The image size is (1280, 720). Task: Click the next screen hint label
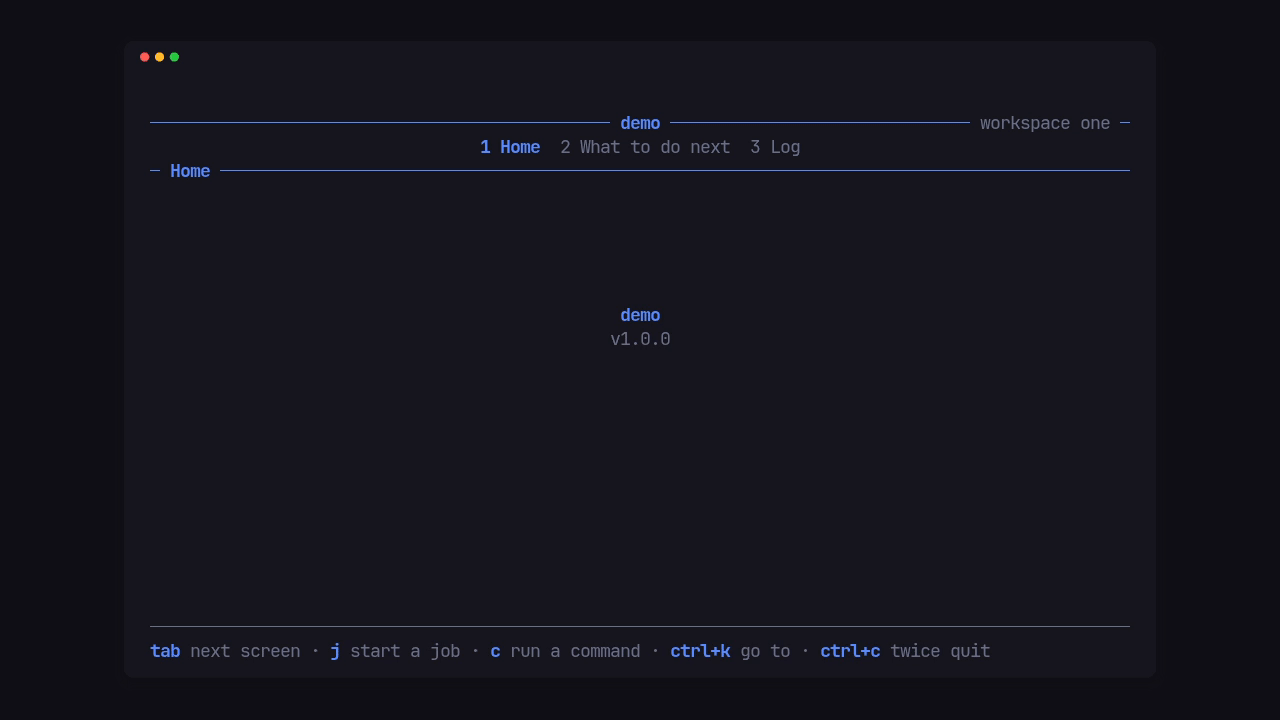(x=245, y=651)
